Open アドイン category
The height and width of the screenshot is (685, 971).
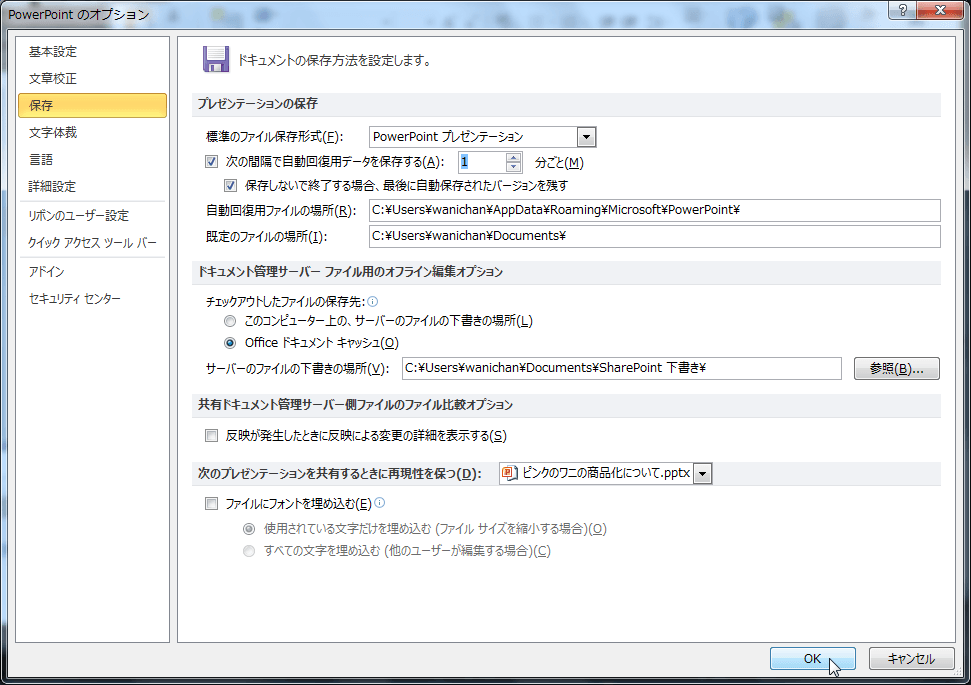click(x=92, y=271)
